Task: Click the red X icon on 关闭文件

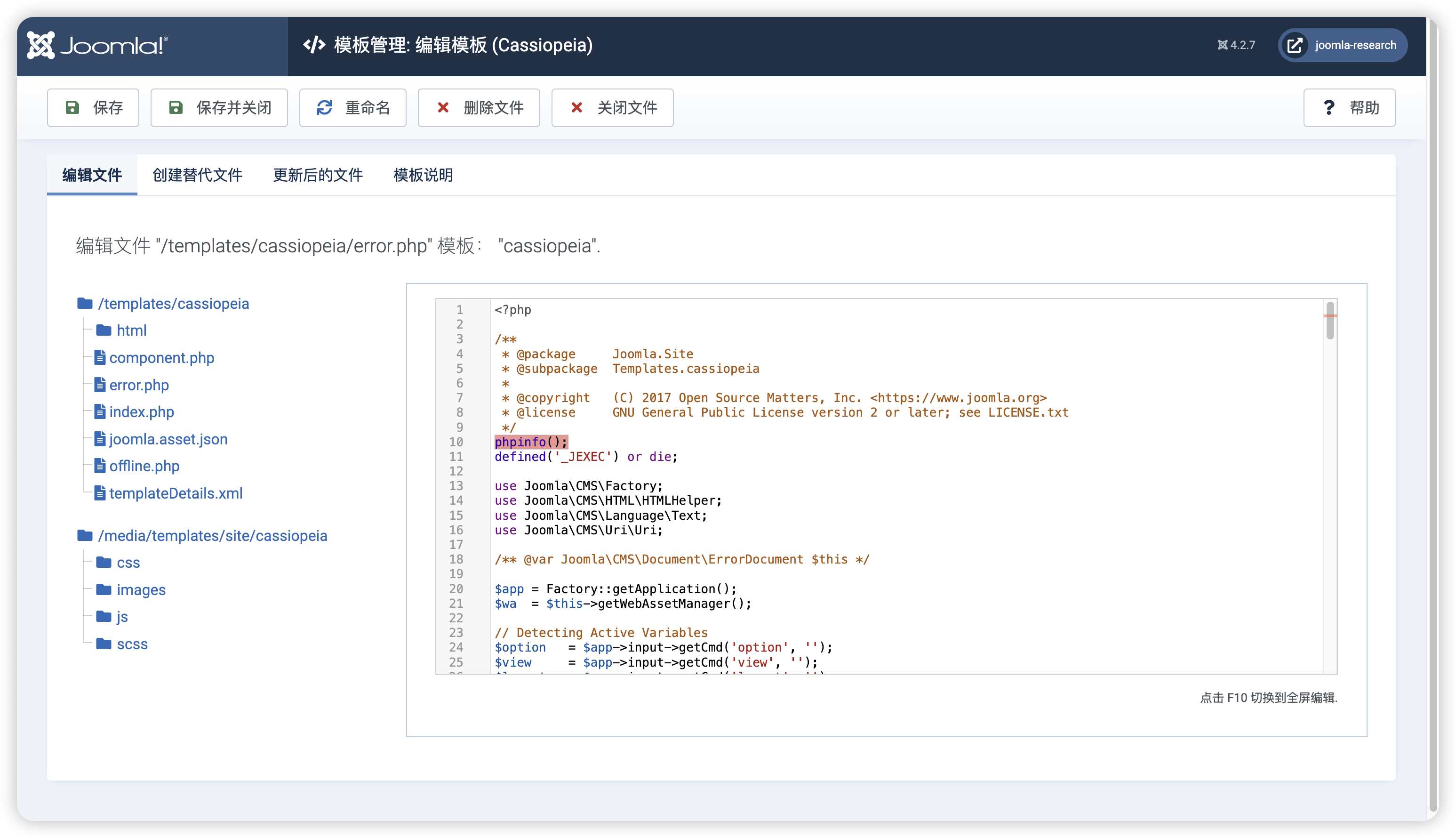Action: [576, 108]
